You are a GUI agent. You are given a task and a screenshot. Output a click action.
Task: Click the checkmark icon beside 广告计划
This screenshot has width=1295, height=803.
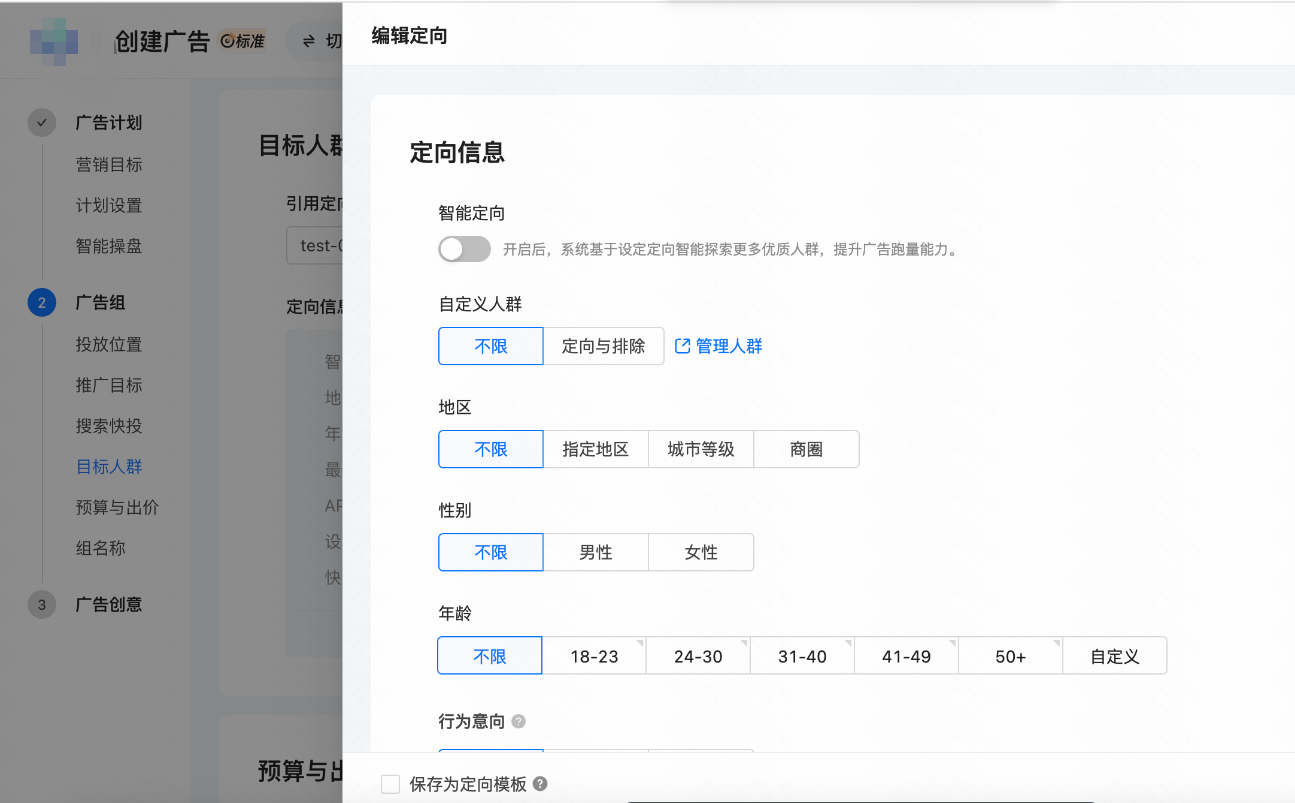pyautogui.click(x=41, y=122)
